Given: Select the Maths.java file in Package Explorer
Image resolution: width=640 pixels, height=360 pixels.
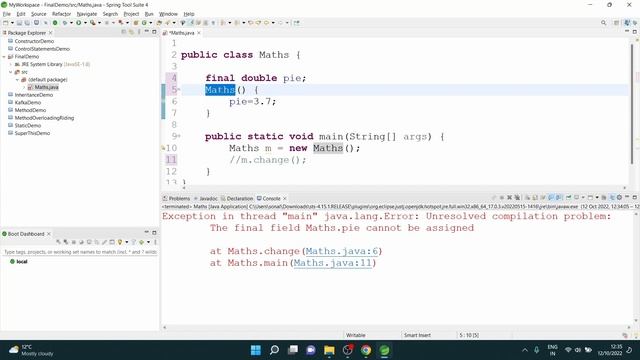Looking at the screenshot, I should (x=46, y=87).
